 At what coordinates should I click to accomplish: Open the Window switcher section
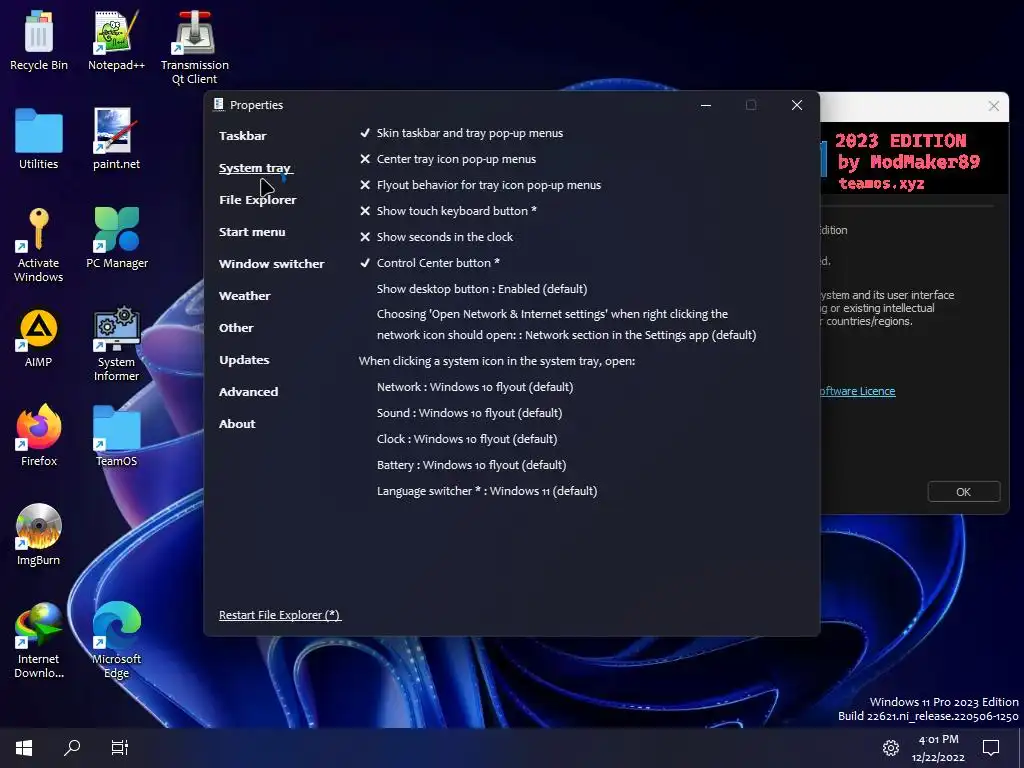click(272, 264)
